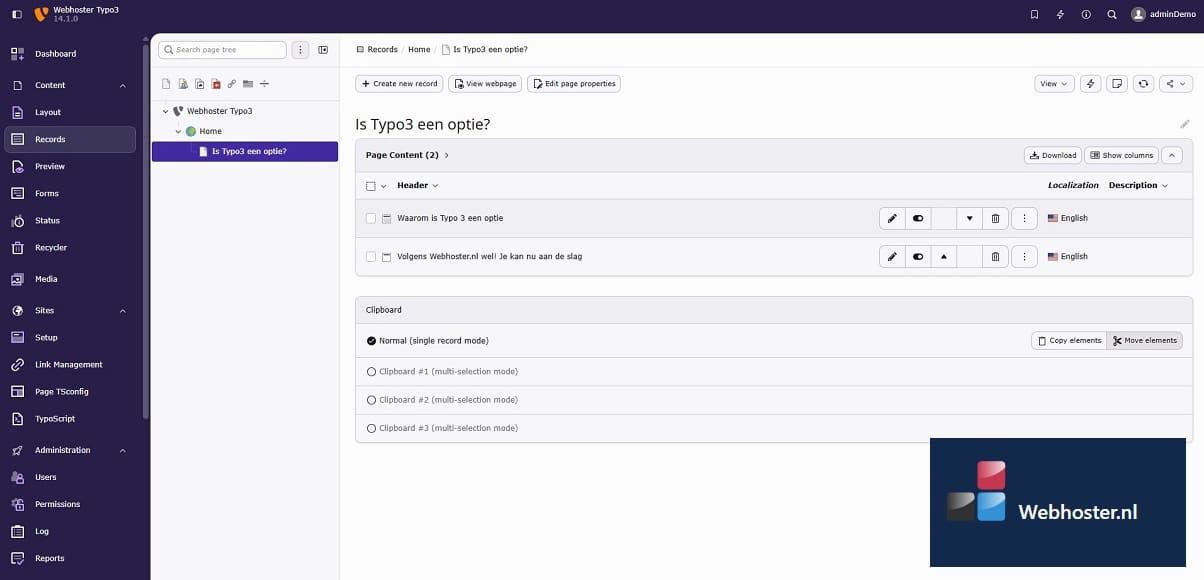Open the bookmarks panel in the top bar
The width and height of the screenshot is (1204, 580).
coord(1035,15)
